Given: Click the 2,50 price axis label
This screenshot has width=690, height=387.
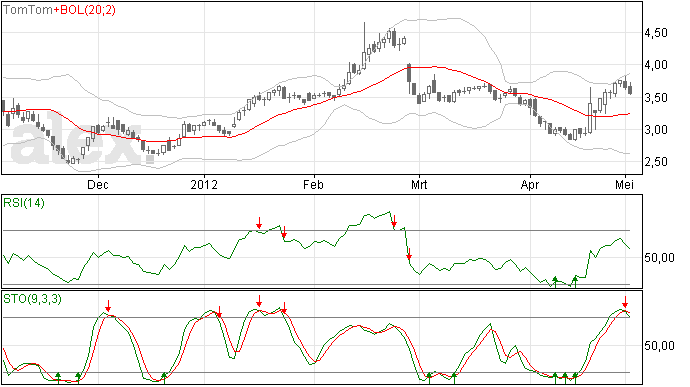Looking at the screenshot, I should (656, 162).
